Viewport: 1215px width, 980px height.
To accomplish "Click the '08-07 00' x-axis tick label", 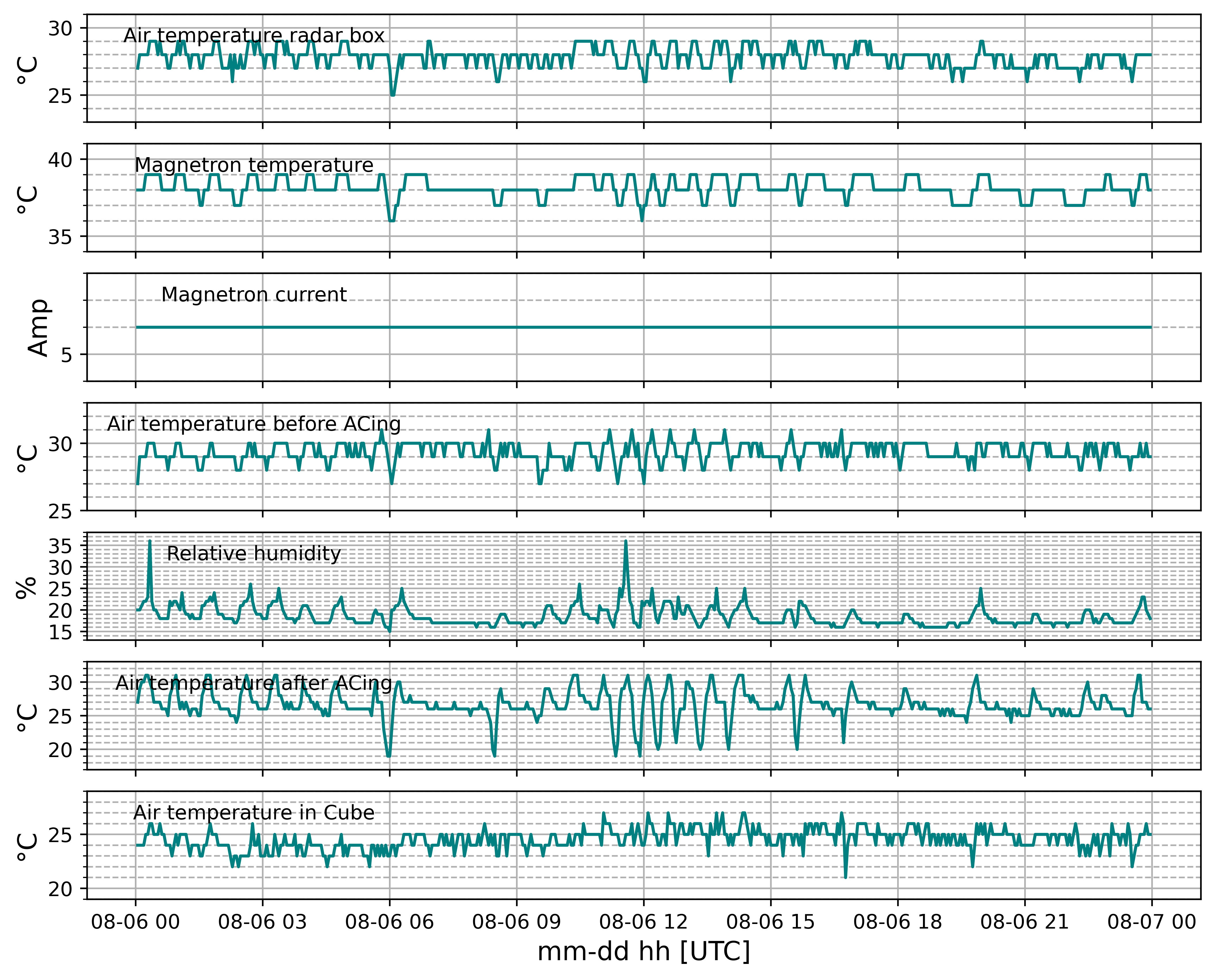I will 1152,922.
